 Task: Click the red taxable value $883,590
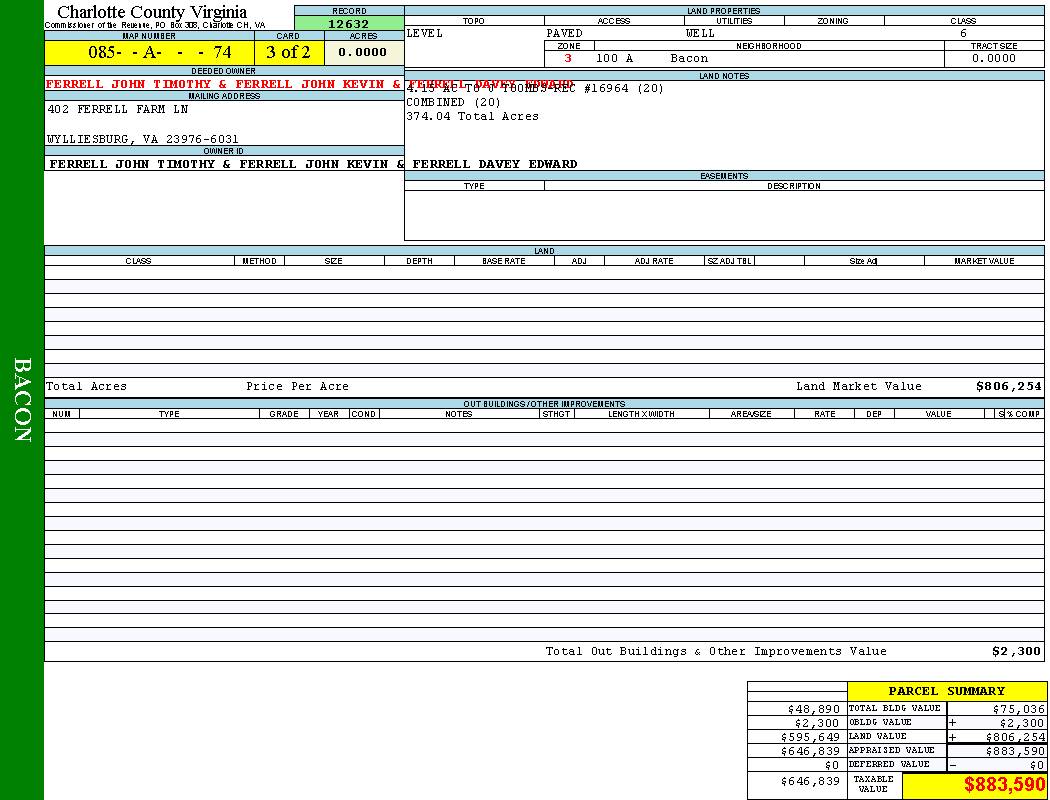(x=1004, y=785)
